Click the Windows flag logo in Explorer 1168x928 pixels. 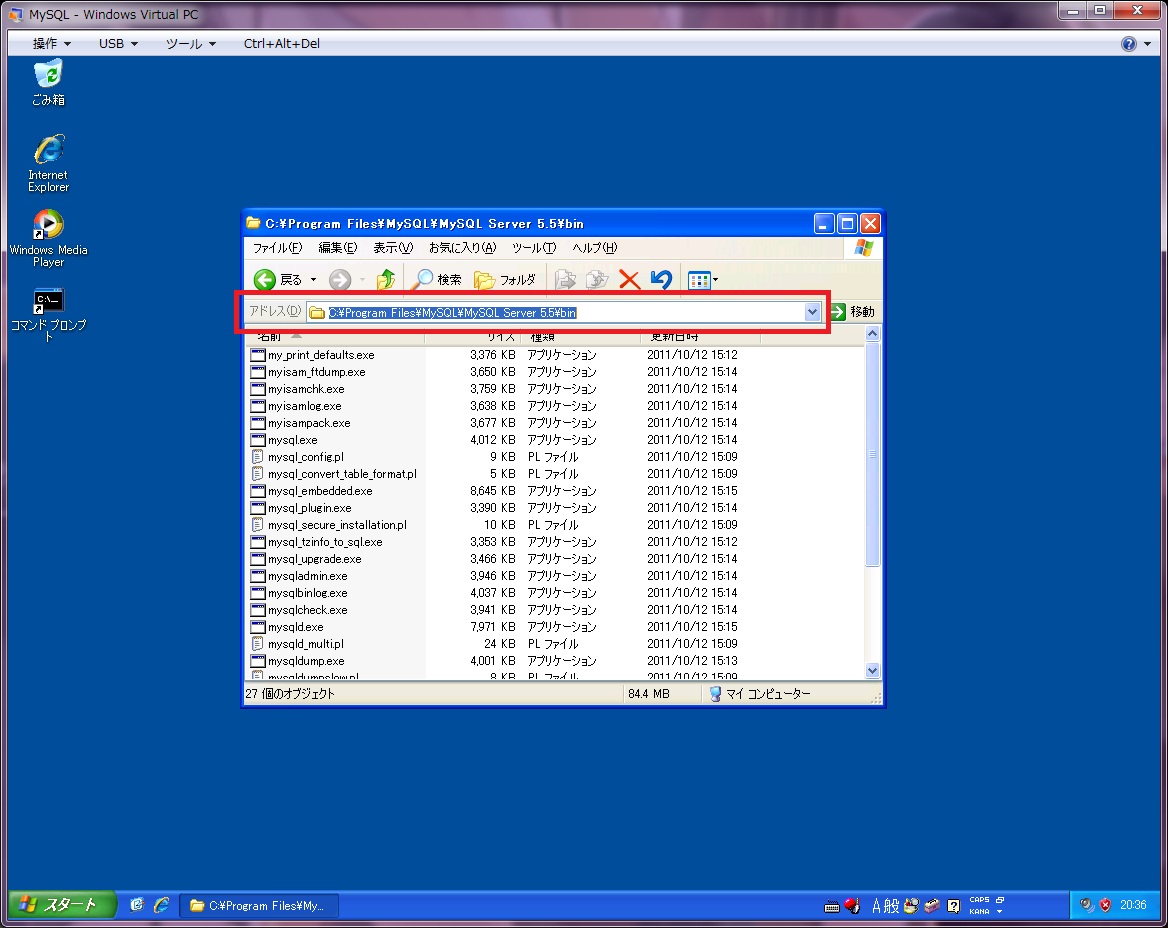[864, 248]
